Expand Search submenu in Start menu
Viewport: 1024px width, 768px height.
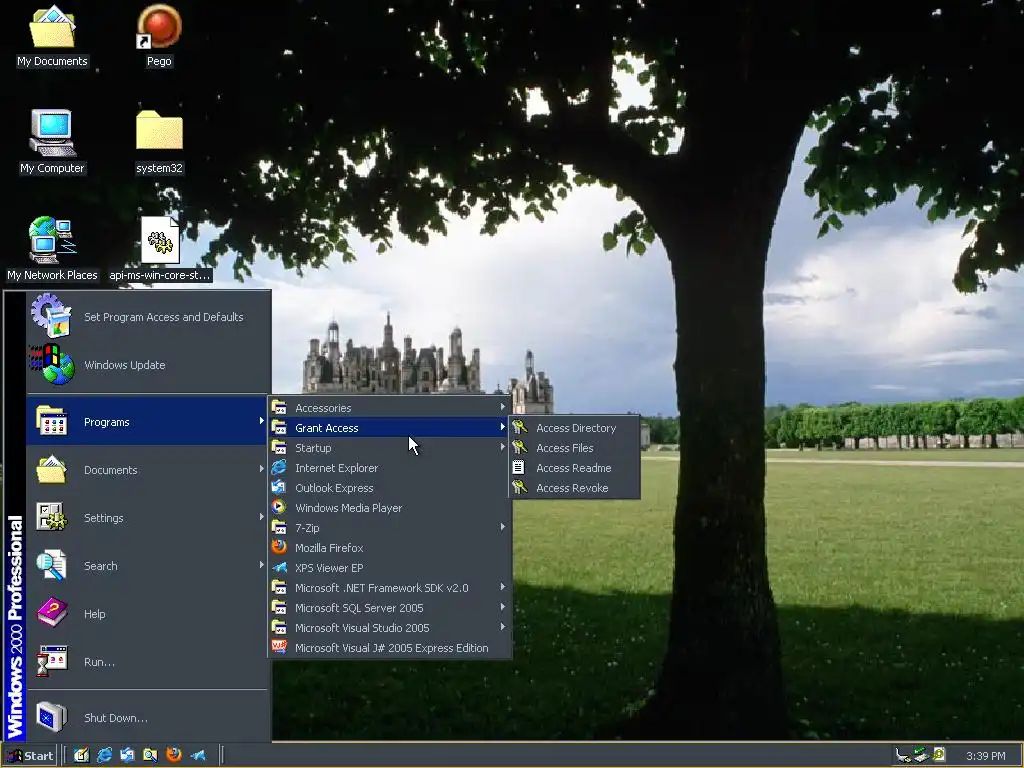pos(148,566)
